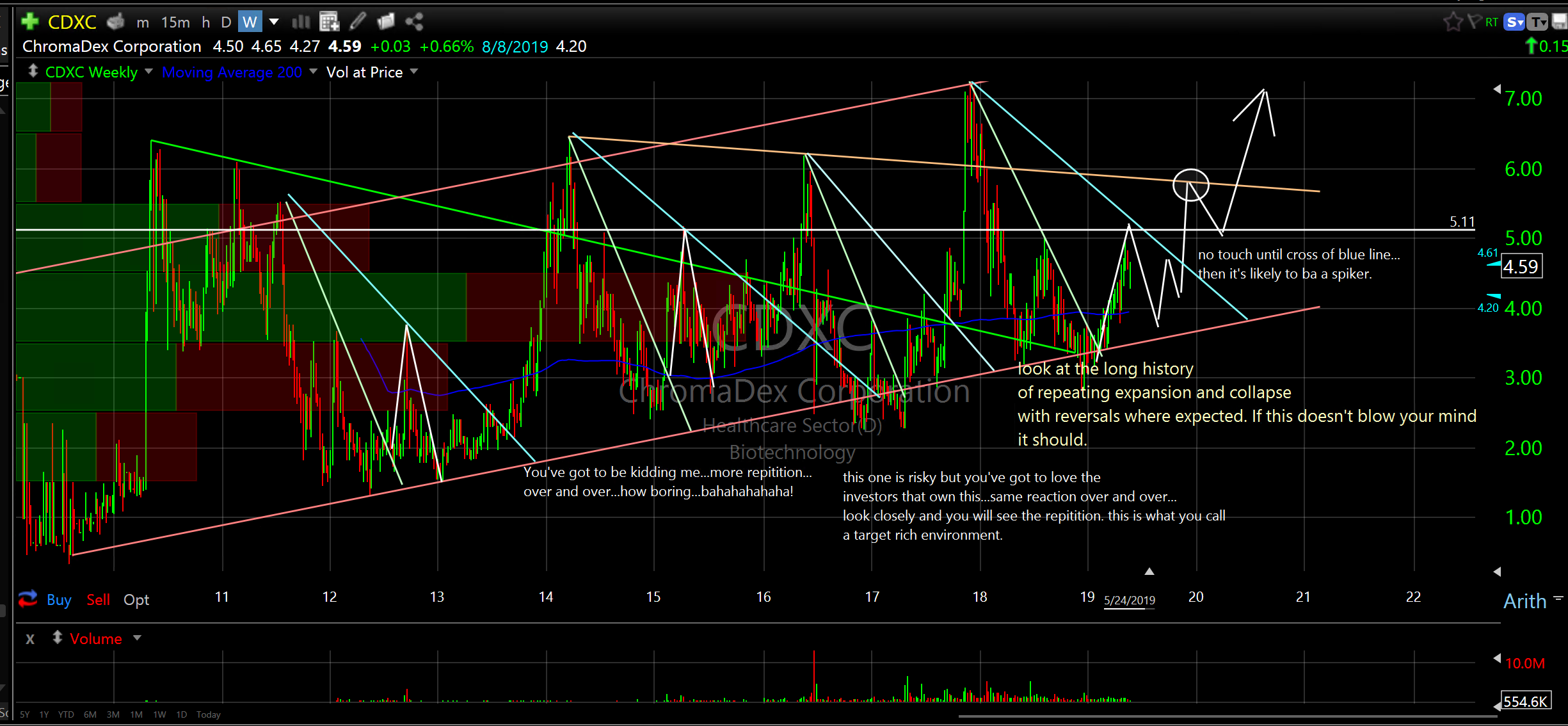Click the star favorite icon
This screenshot has width=1568, height=726.
click(1453, 22)
